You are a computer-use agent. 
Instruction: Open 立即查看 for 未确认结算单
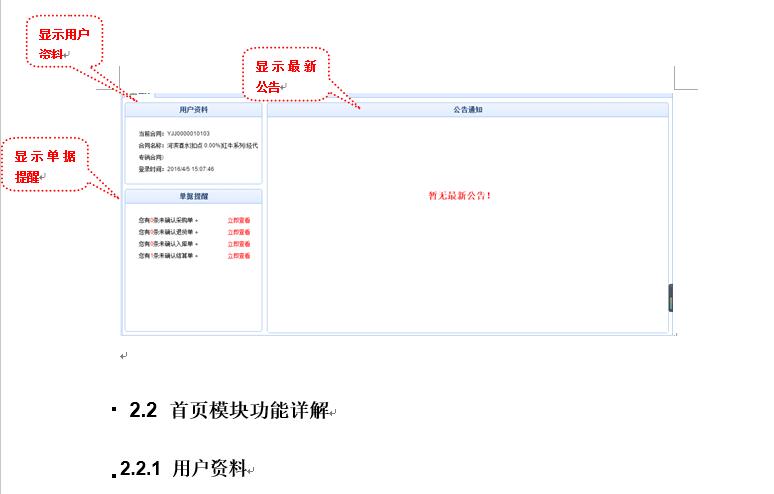(x=238, y=256)
